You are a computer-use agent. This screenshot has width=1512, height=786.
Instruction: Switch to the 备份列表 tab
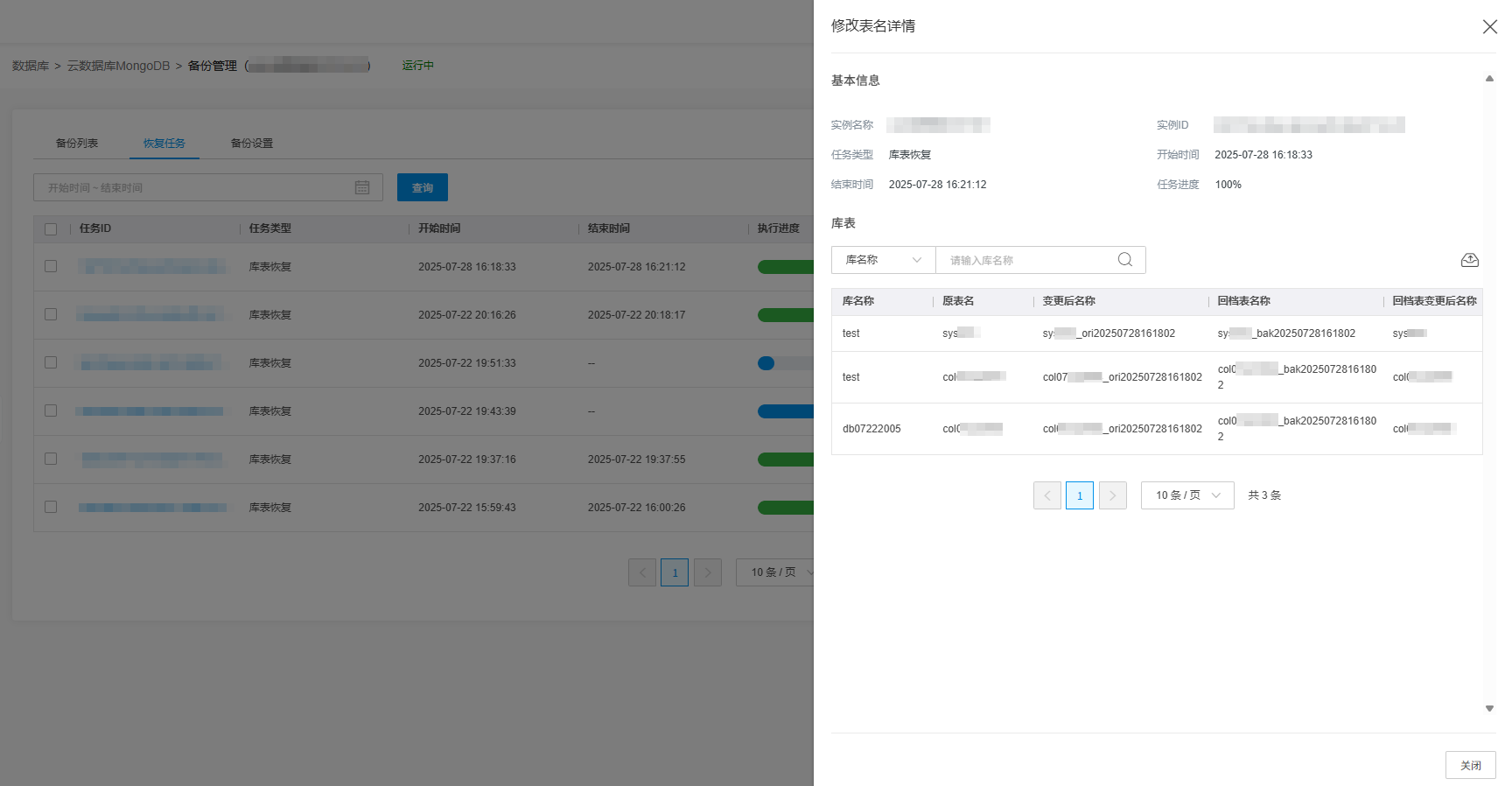pos(77,144)
